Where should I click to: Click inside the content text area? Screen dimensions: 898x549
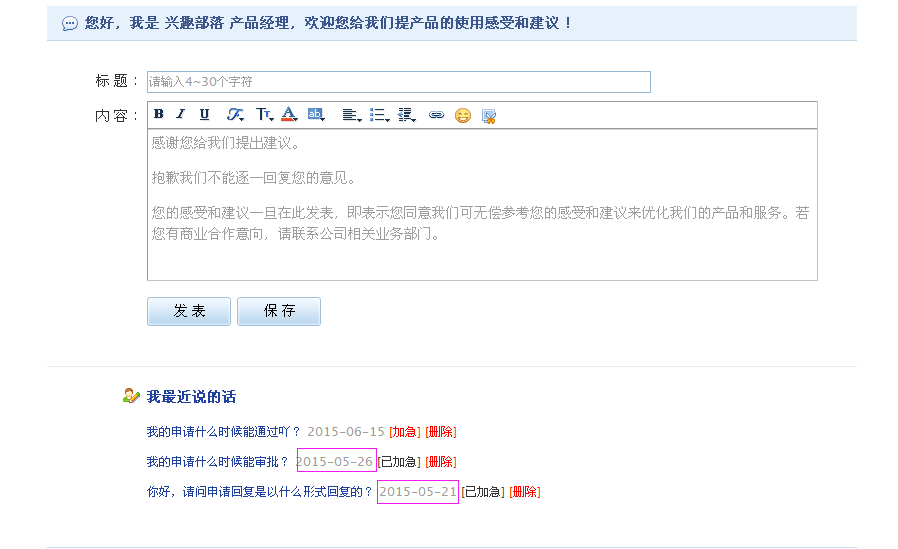(482, 204)
